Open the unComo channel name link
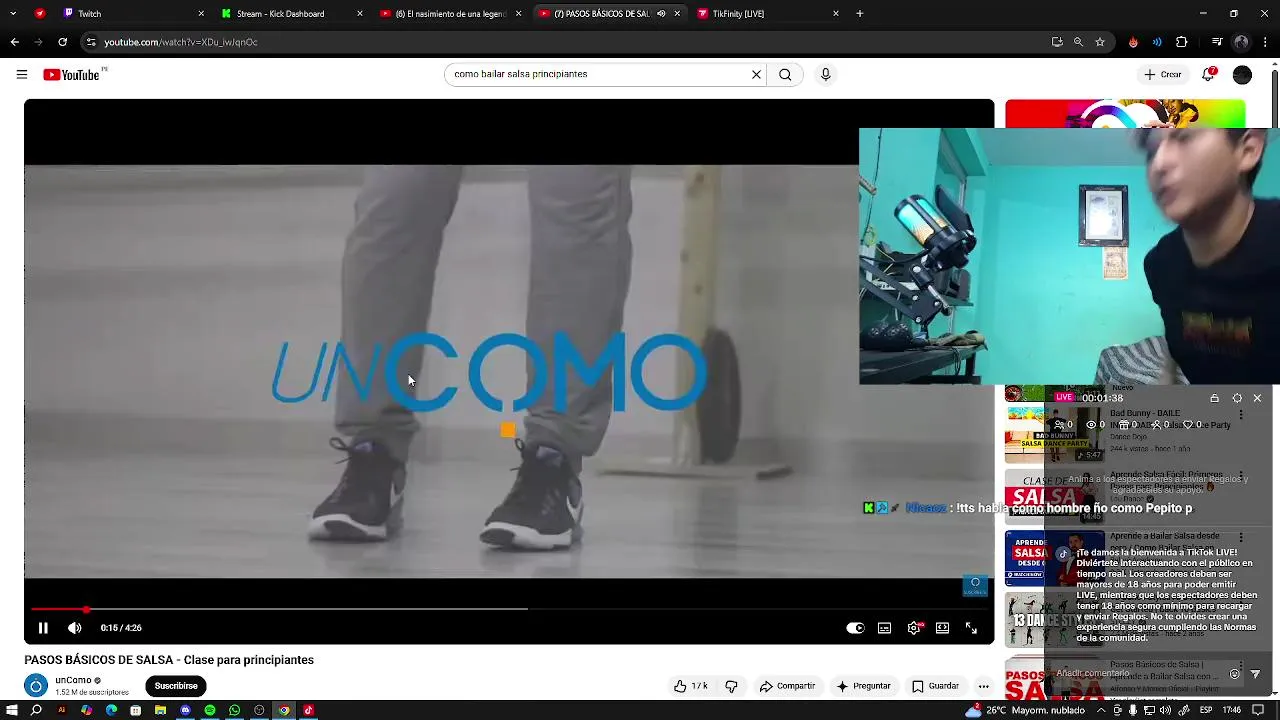This screenshot has height=720, width=1280. point(73,680)
